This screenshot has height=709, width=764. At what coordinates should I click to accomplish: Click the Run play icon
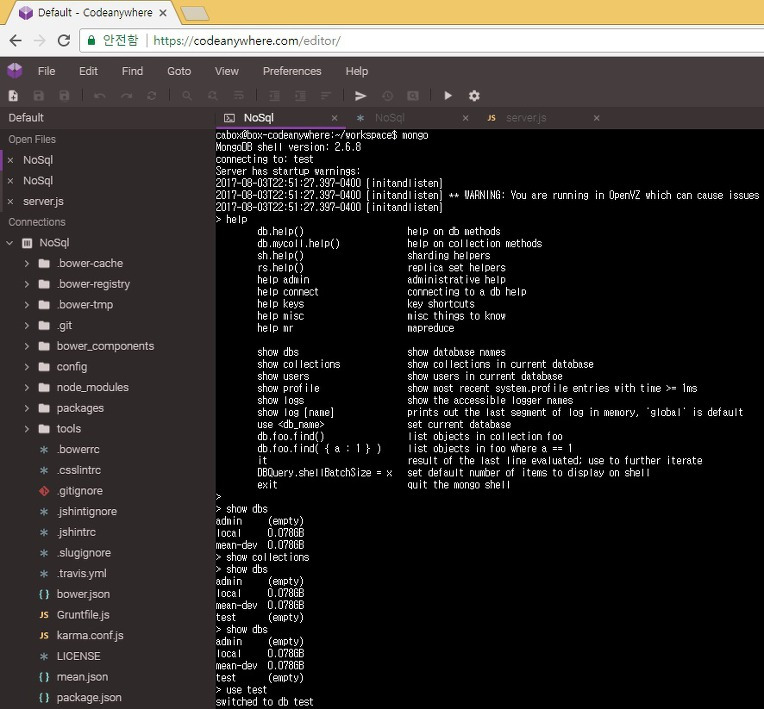(x=448, y=96)
